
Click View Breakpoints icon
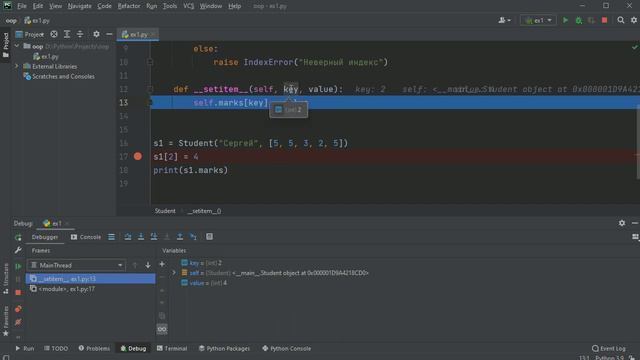(18, 309)
